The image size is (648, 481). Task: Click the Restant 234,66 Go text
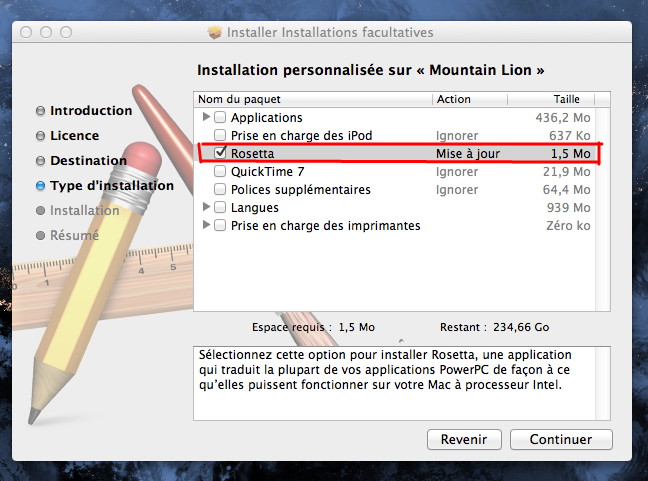pyautogui.click(x=494, y=327)
